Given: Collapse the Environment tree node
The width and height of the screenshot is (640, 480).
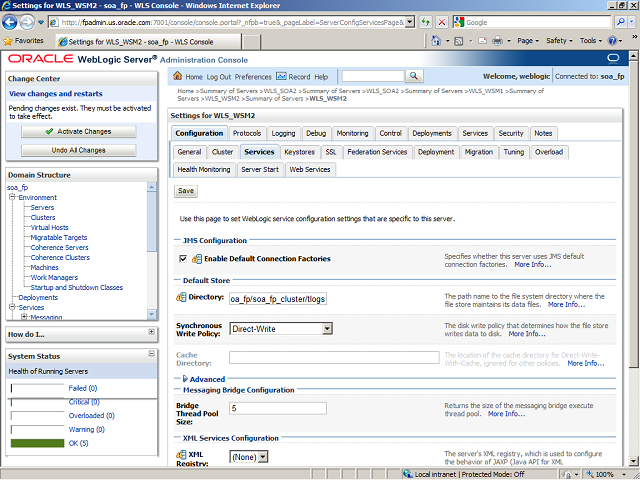Looking at the screenshot, I should point(13,197).
